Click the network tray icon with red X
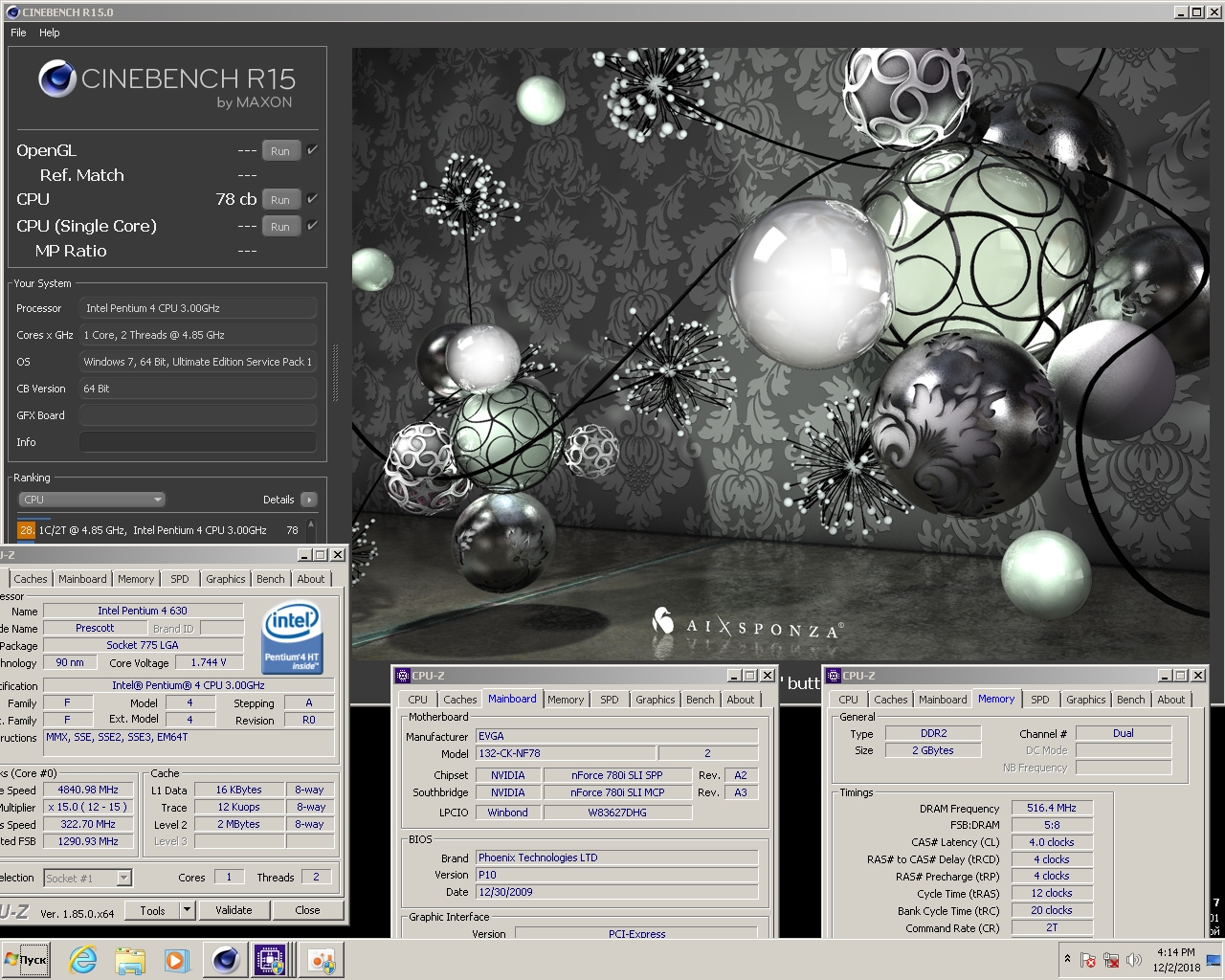 [x=1111, y=960]
